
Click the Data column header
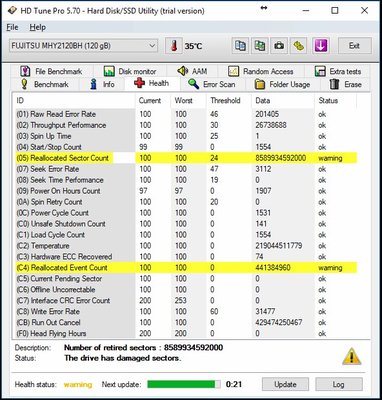coord(283,101)
